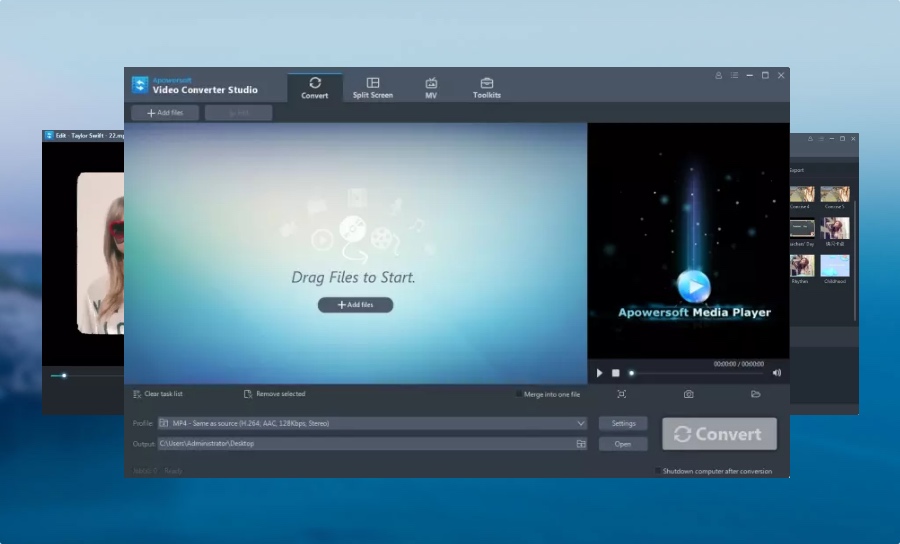Click the Export label in the MV window
The width and height of the screenshot is (900, 544).
coord(797,170)
